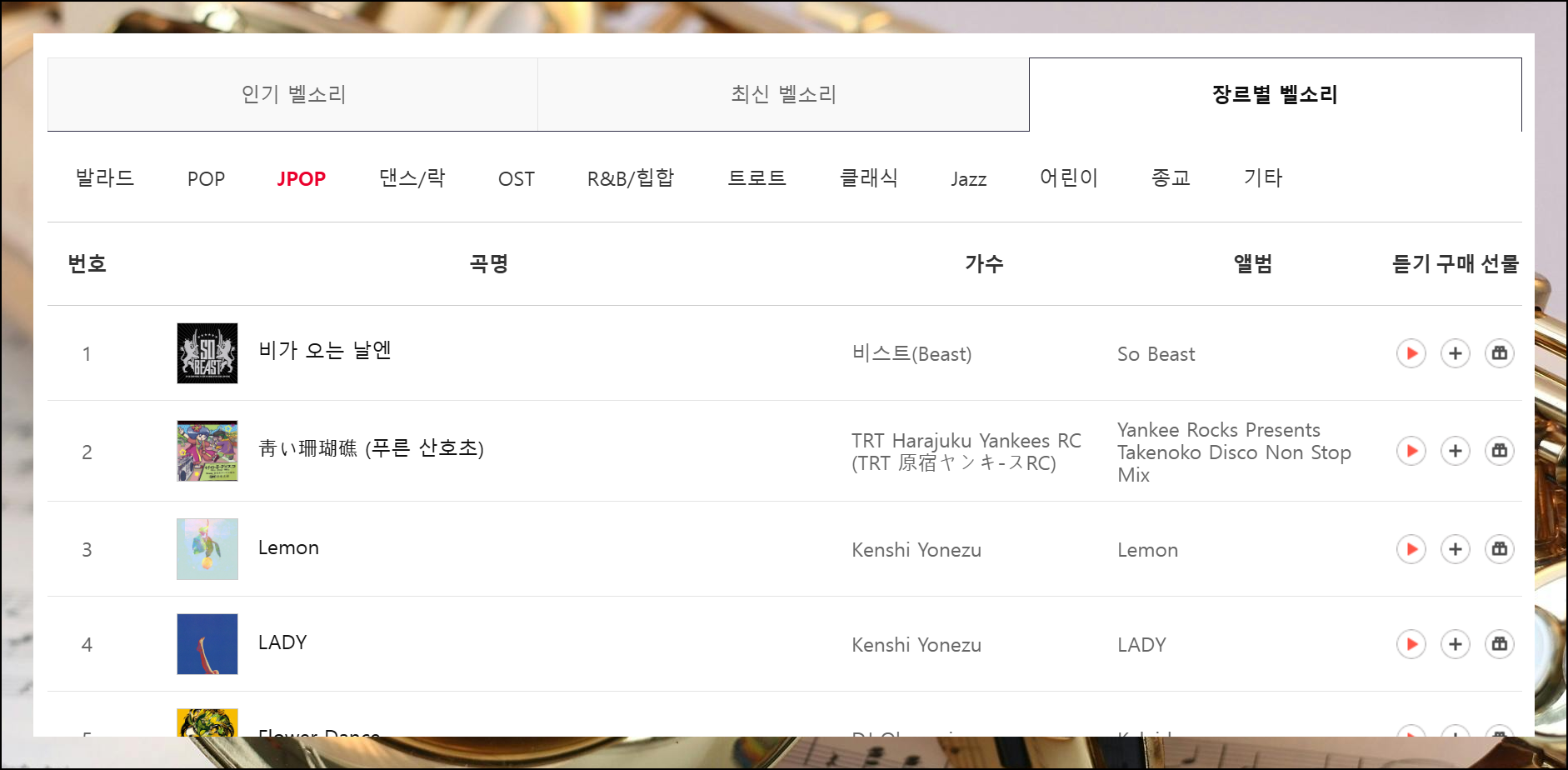Open the 青い珊瑚礁 album cover thumbnail
The image size is (1568, 770).
(x=207, y=451)
